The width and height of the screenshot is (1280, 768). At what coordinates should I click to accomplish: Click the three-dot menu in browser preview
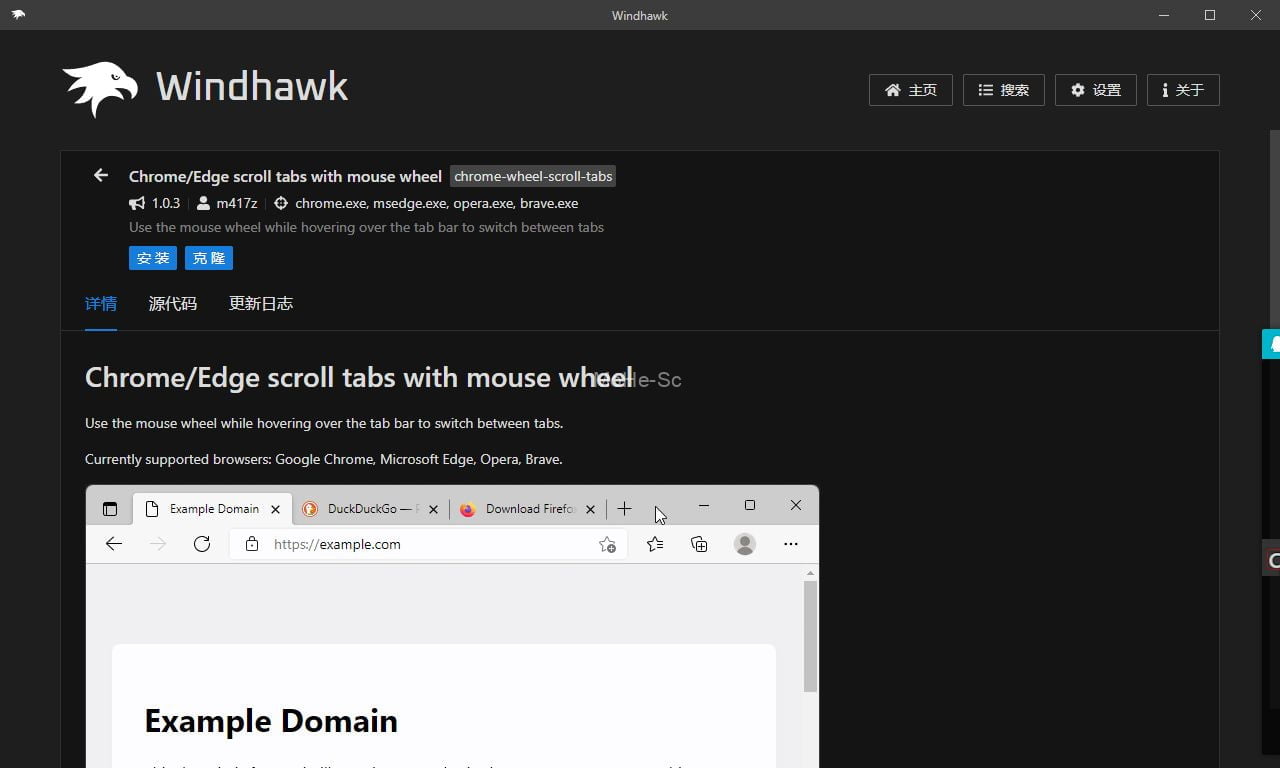791,544
